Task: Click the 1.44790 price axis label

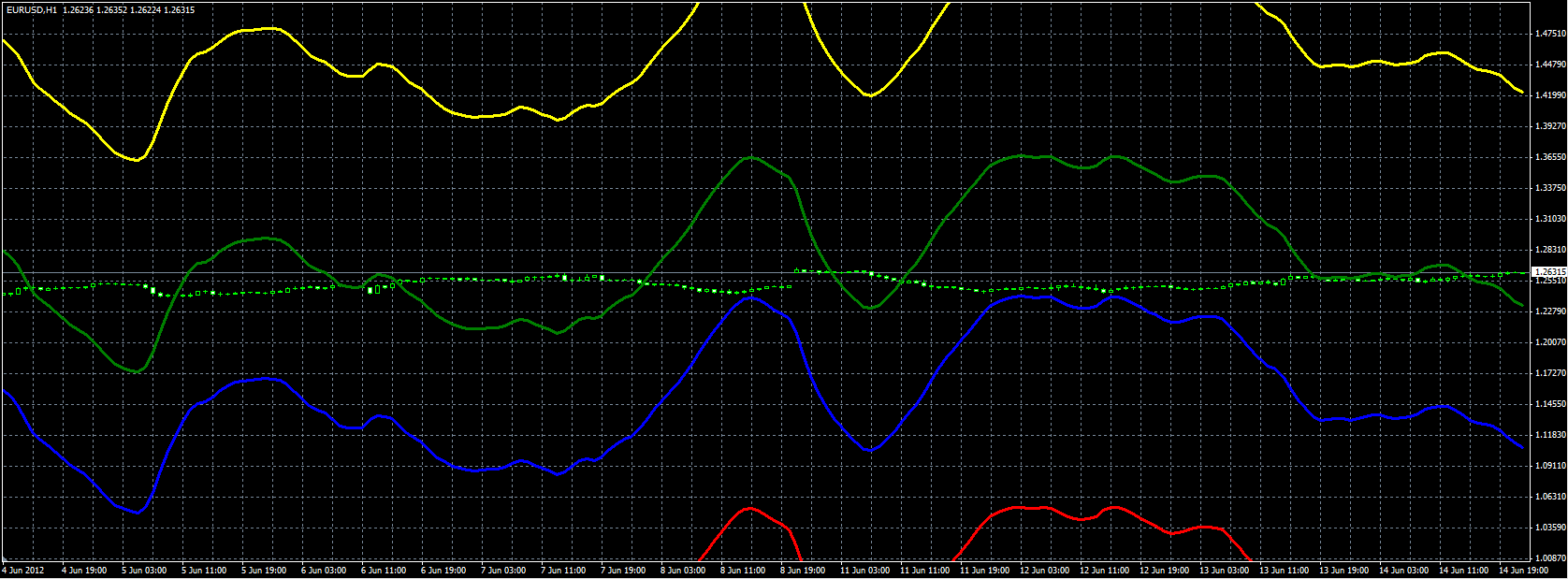Action: (1550, 65)
